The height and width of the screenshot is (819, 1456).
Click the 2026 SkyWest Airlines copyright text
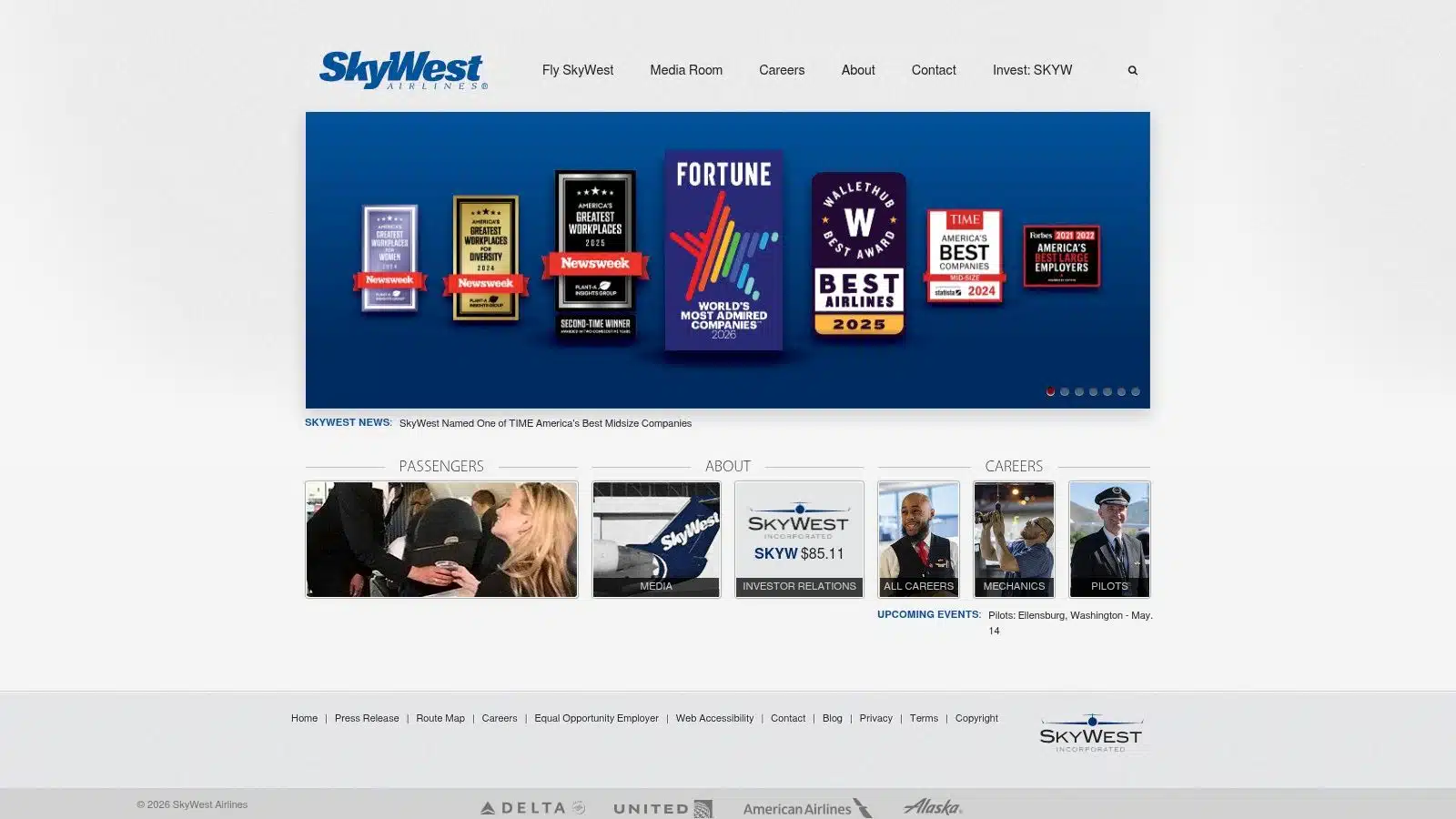click(x=192, y=804)
